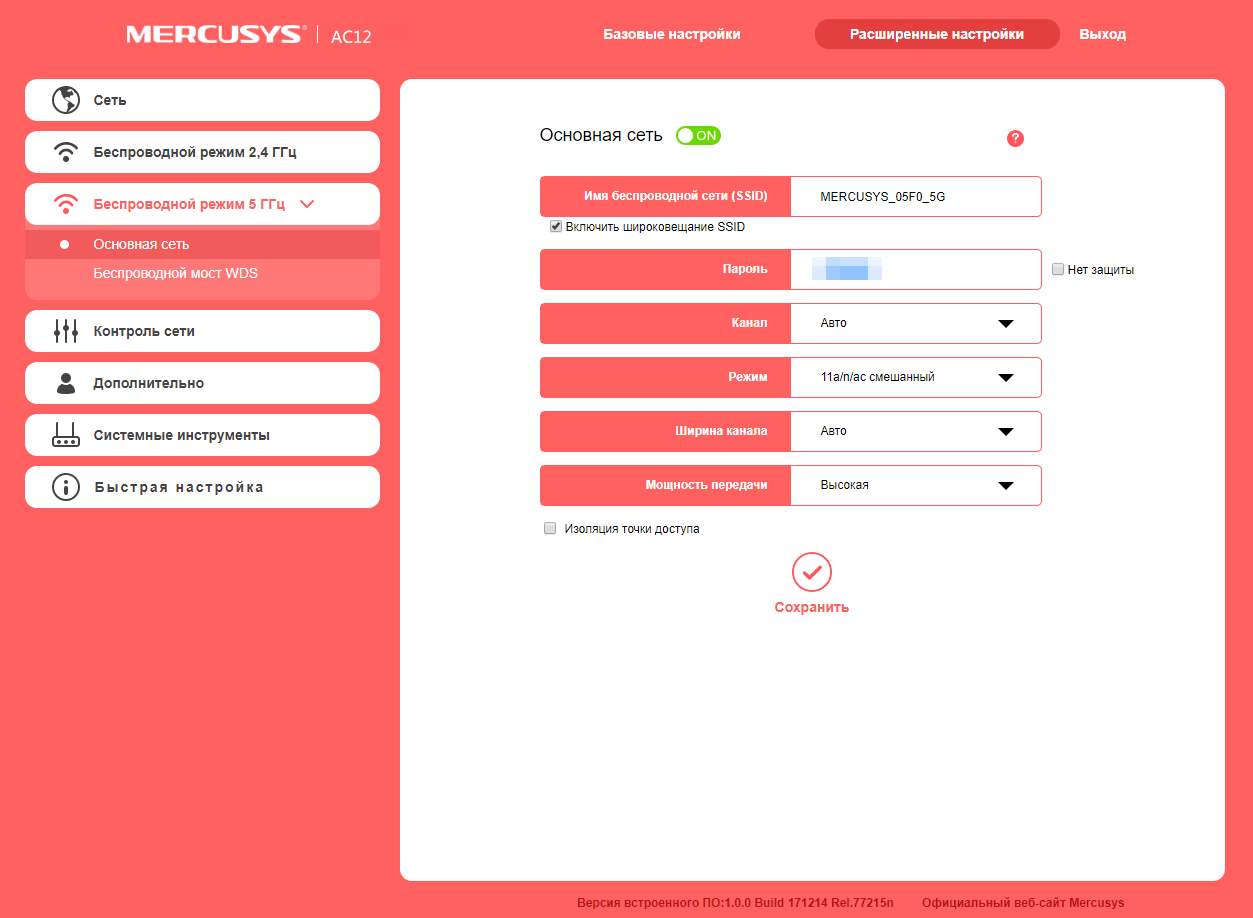
Task: Click the info icon for Быстрая настройка
Action: pos(66,487)
